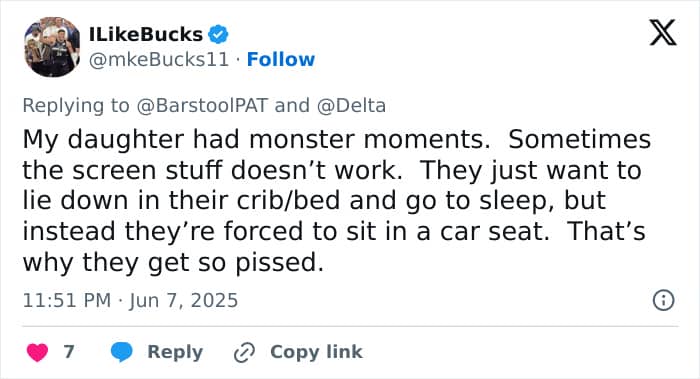
Task: Open the X logo in the corner
Action: pos(663,33)
